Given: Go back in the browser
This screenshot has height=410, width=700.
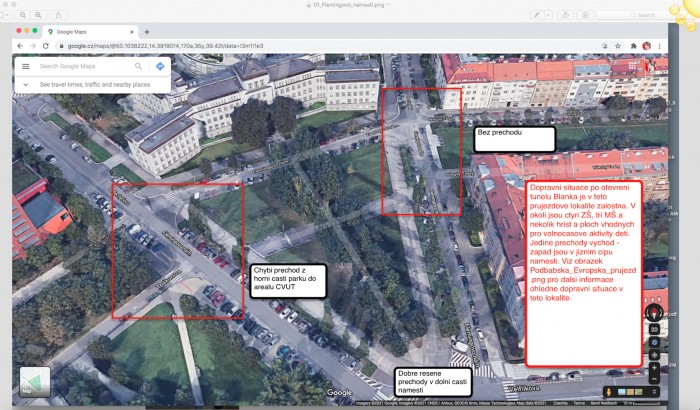Looking at the screenshot, I should (x=20, y=46).
